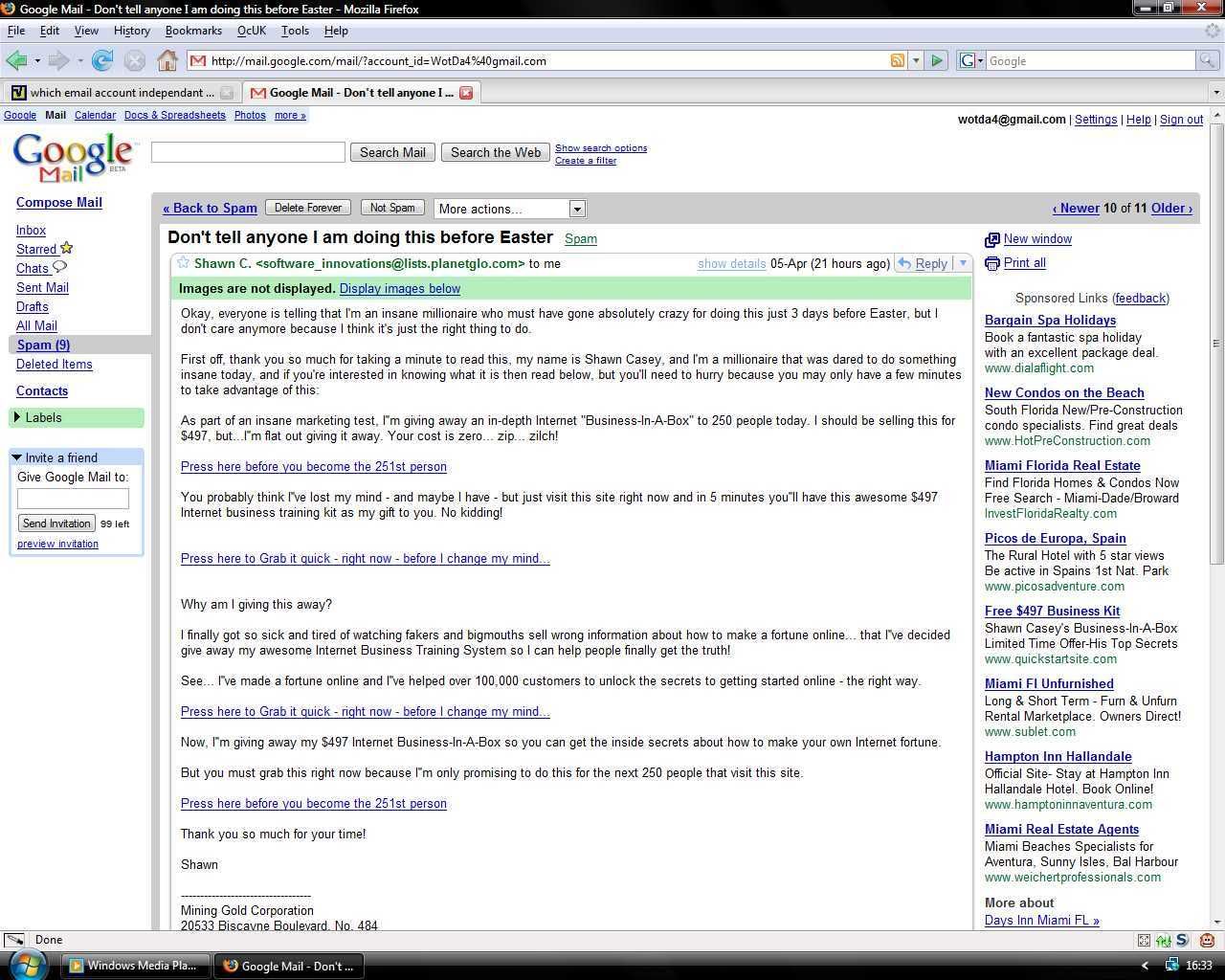The width and height of the screenshot is (1225, 980).
Task: Click the Windows Start orb
Action: tap(27, 965)
